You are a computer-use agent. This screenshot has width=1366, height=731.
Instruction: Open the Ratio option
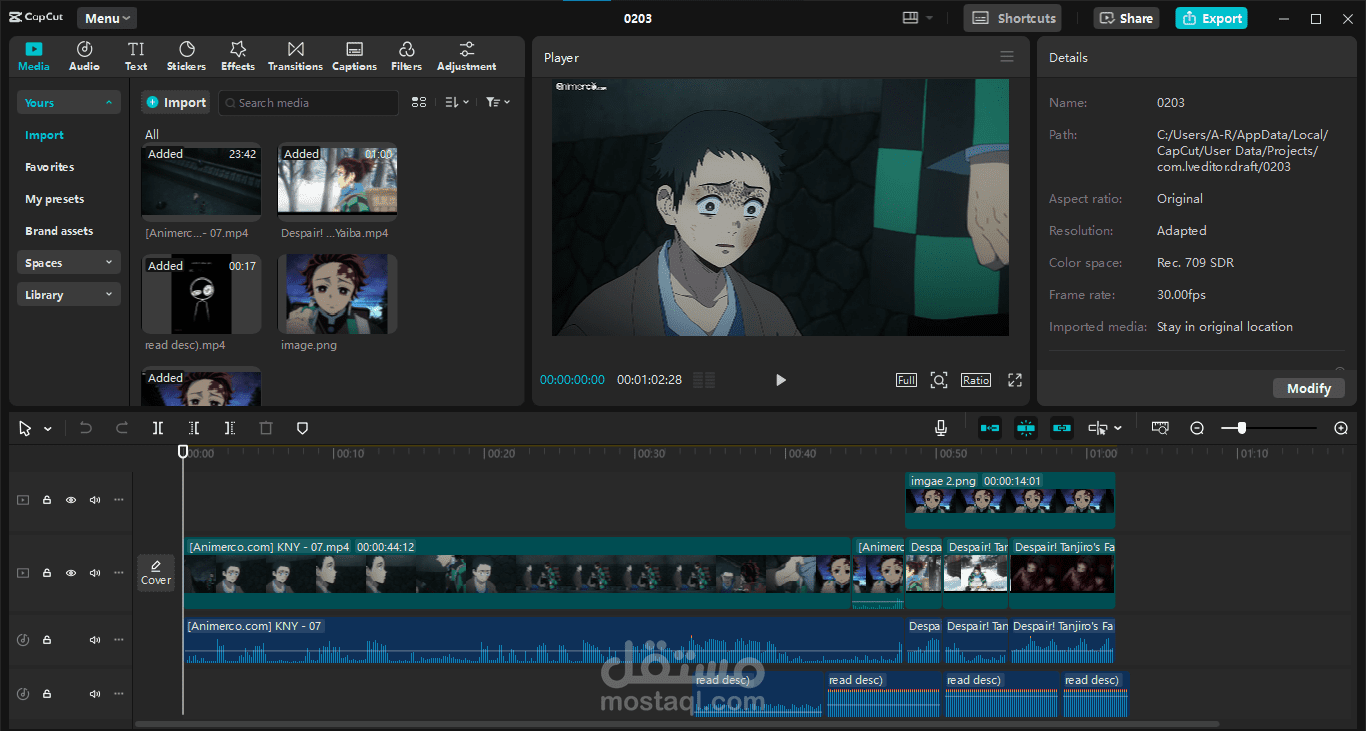click(x=976, y=380)
